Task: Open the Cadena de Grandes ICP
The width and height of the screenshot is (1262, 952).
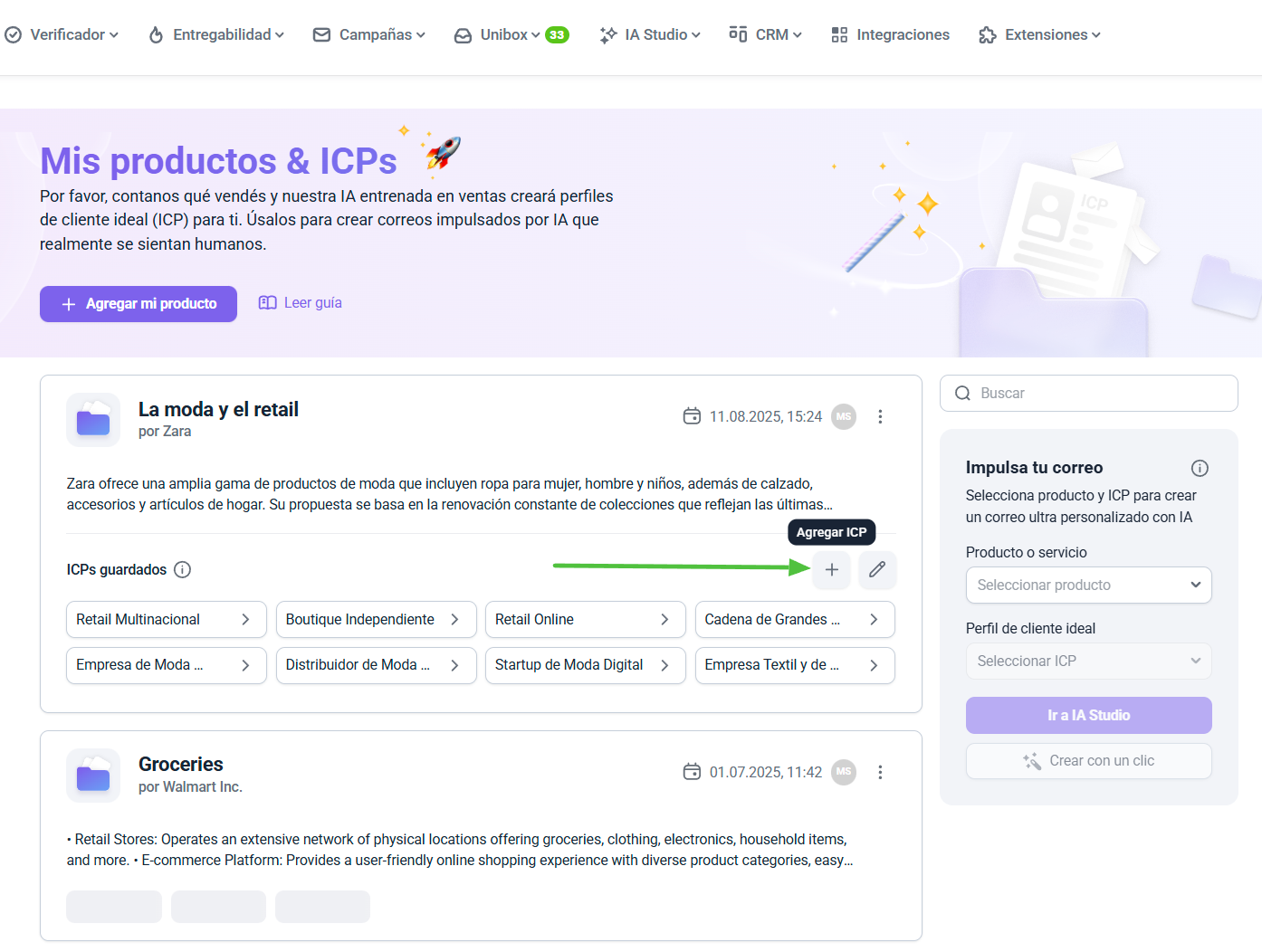Action: click(x=795, y=620)
